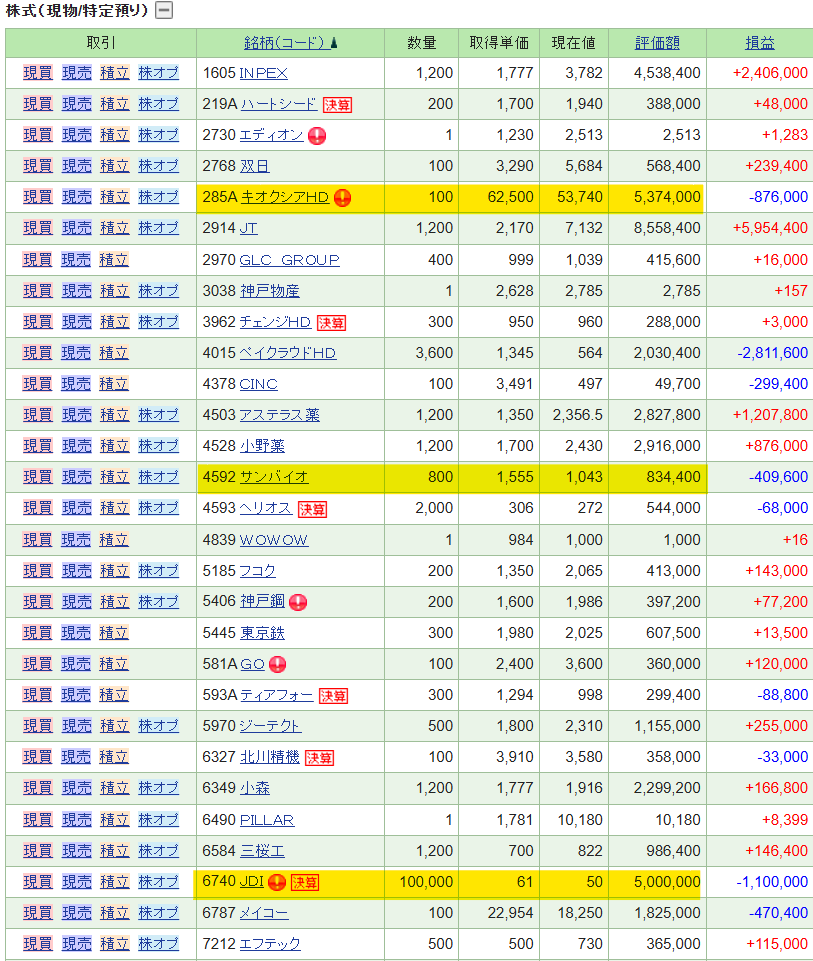This screenshot has width=813, height=961.
Task: Click the 2,356.5 current price cell
Action: coord(578,415)
